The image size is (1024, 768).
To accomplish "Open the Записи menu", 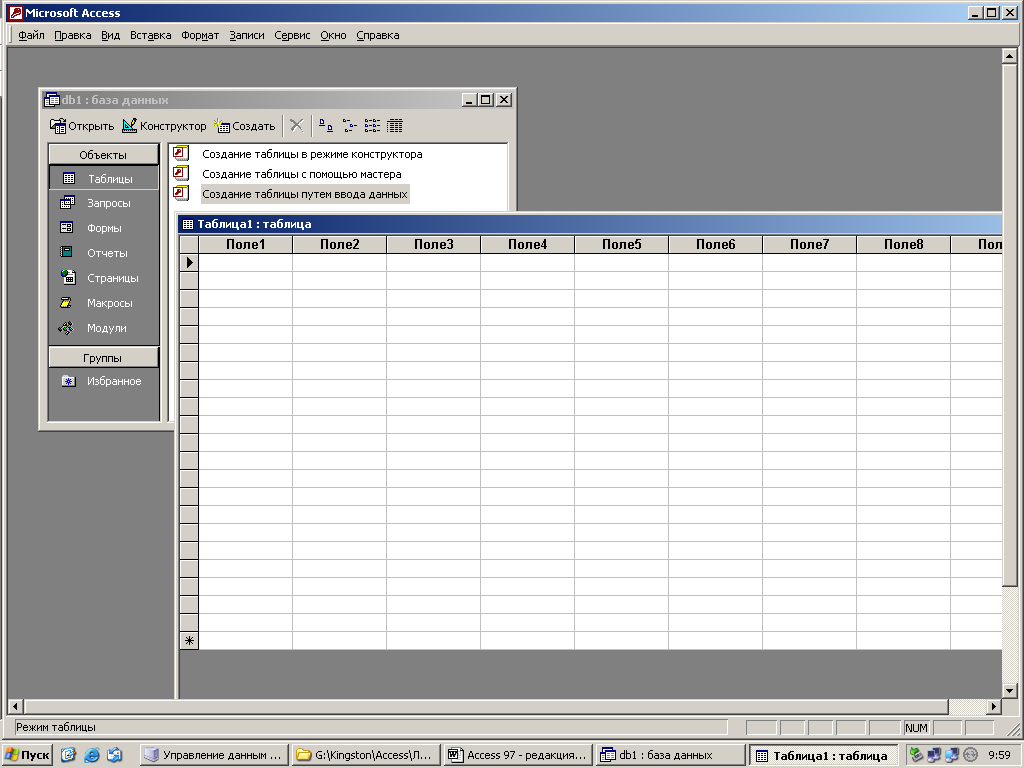I will tap(246, 35).
